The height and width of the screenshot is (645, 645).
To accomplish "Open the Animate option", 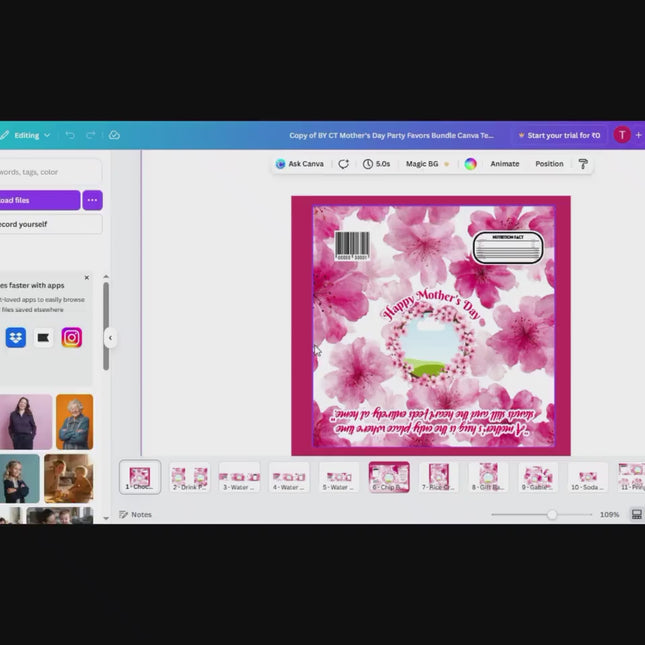I will coord(504,164).
